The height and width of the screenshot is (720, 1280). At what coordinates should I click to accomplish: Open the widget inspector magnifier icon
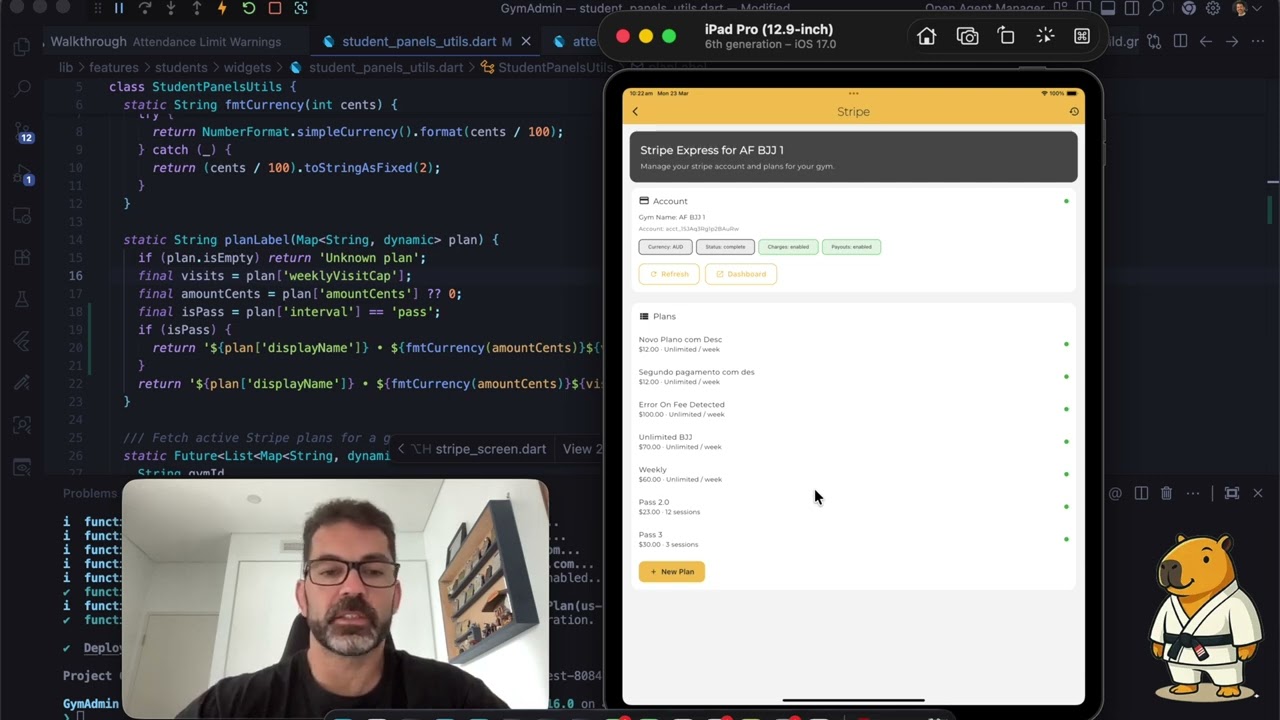pyautogui.click(x=300, y=8)
